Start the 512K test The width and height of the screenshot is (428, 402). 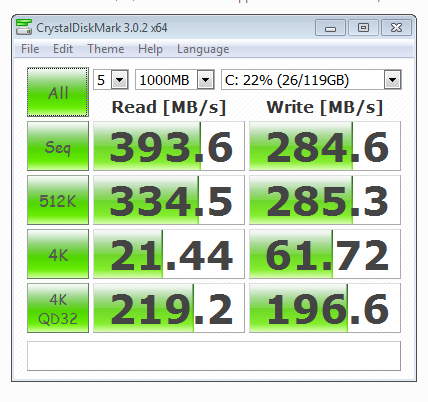click(x=58, y=200)
